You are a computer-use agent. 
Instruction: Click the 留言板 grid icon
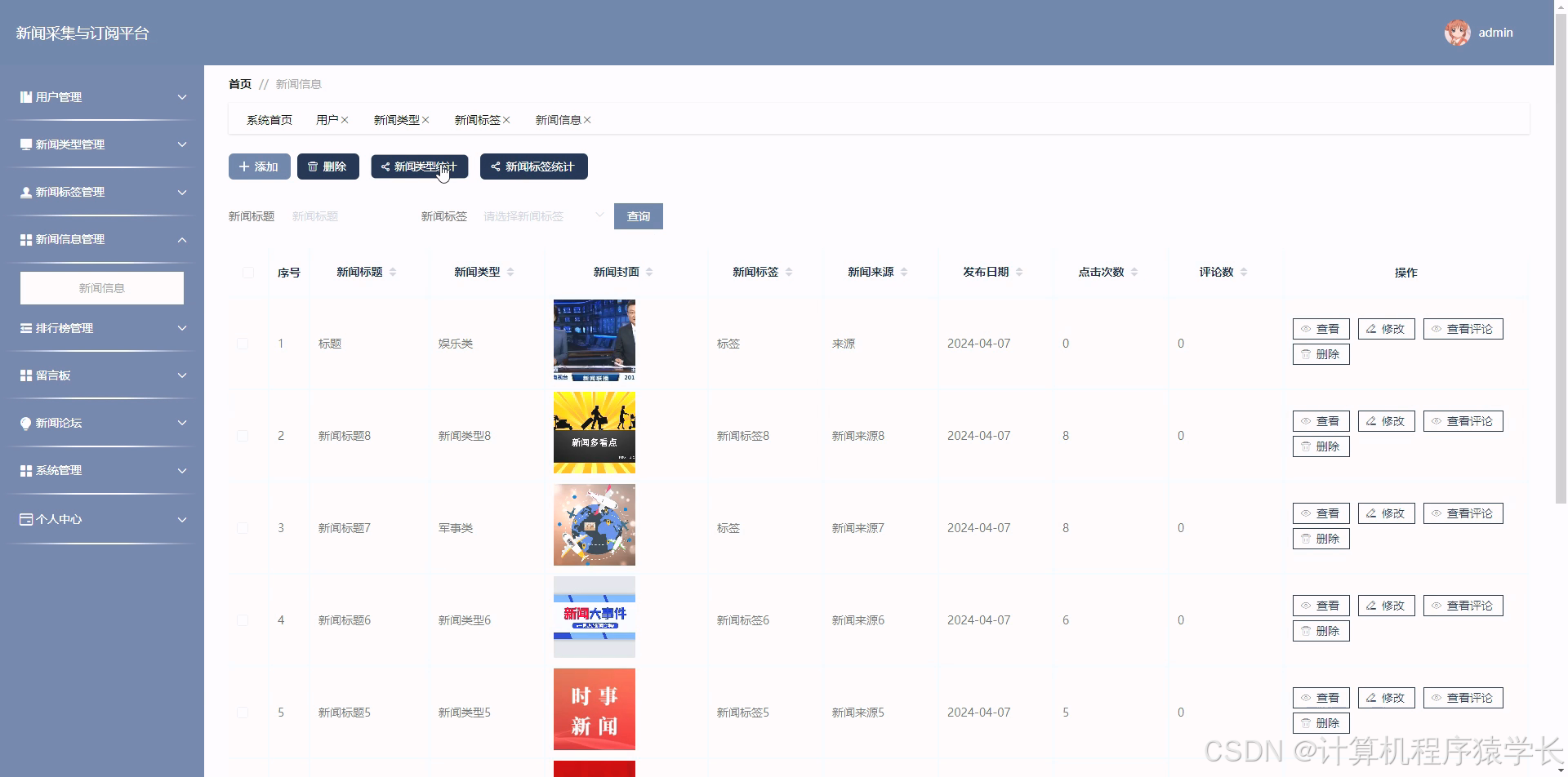[26, 375]
